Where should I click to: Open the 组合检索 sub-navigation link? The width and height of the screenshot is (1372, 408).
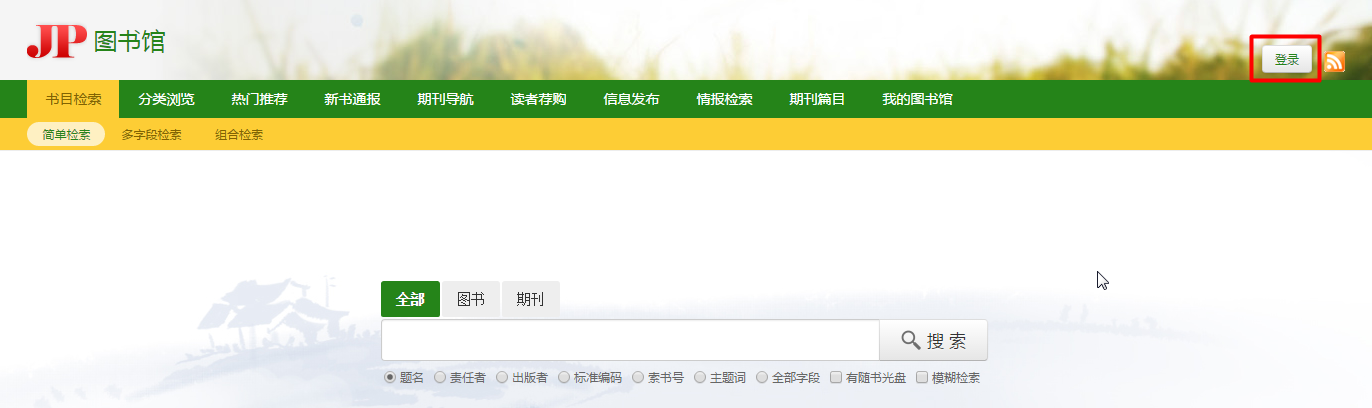coord(239,135)
